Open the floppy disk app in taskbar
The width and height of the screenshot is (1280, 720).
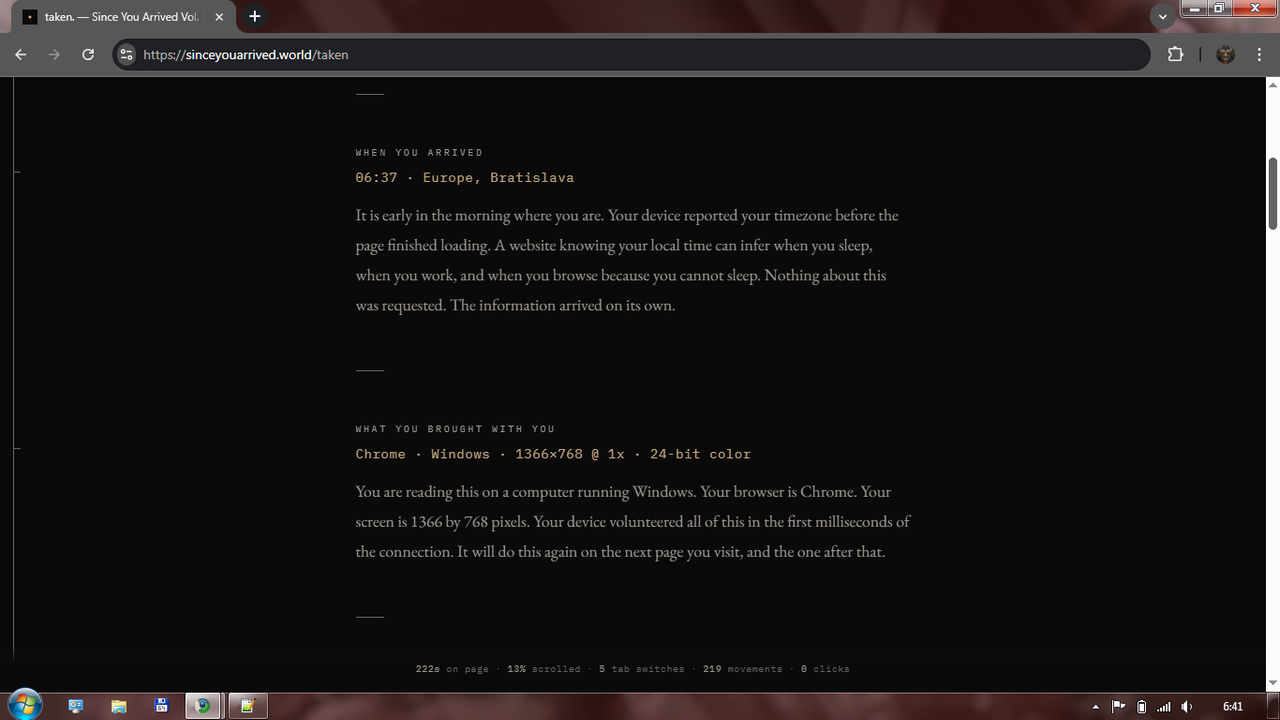pyautogui.click(x=162, y=706)
